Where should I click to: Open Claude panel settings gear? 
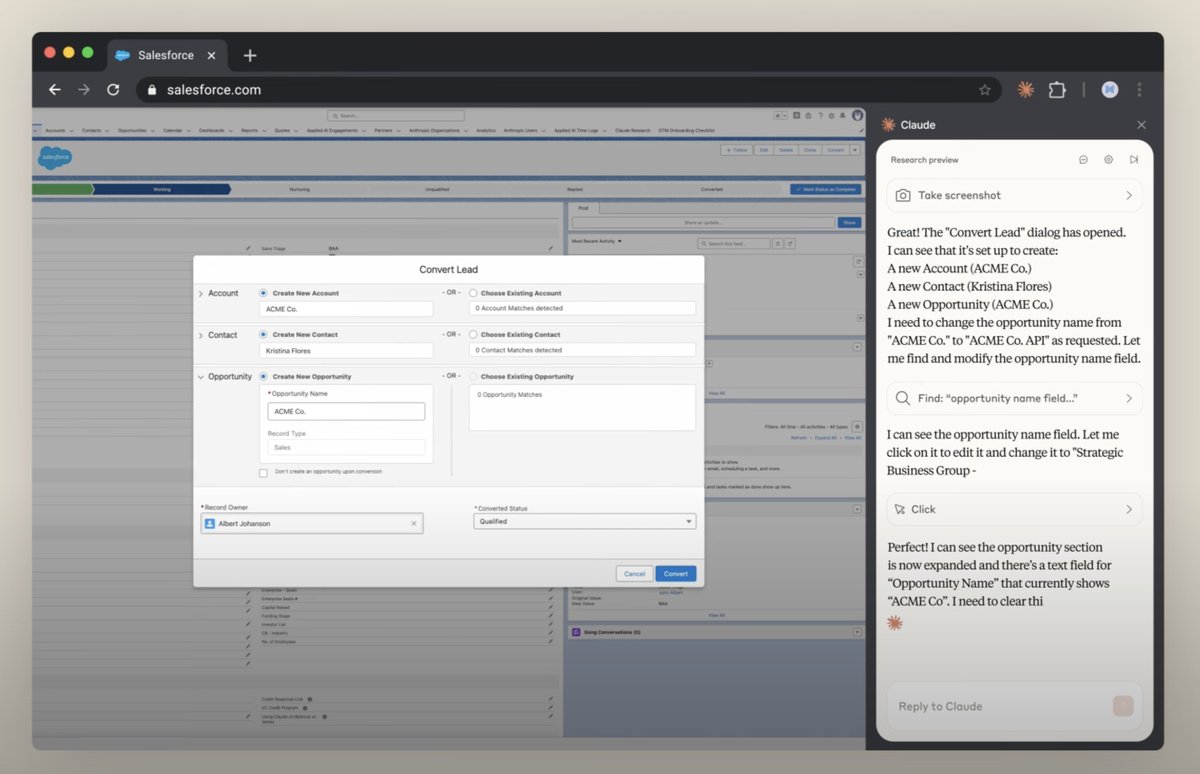click(x=1109, y=160)
